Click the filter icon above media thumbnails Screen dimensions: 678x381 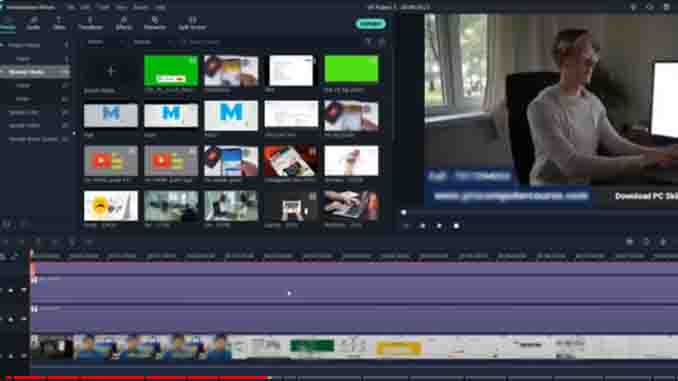pos(368,42)
